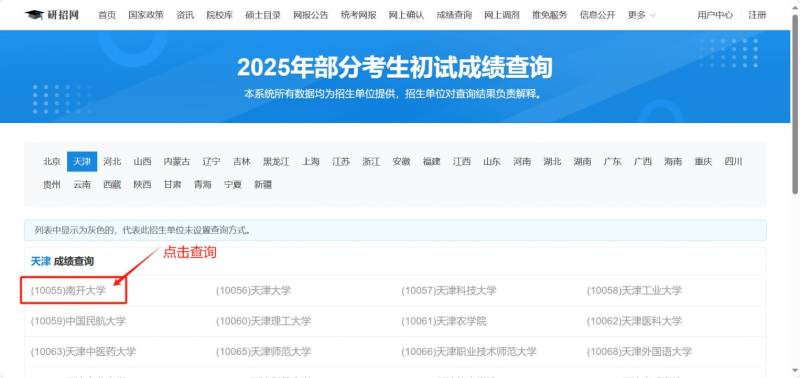Screen dimensions: 800x378
Task: Select 云南 province tab
Action: coord(82,185)
